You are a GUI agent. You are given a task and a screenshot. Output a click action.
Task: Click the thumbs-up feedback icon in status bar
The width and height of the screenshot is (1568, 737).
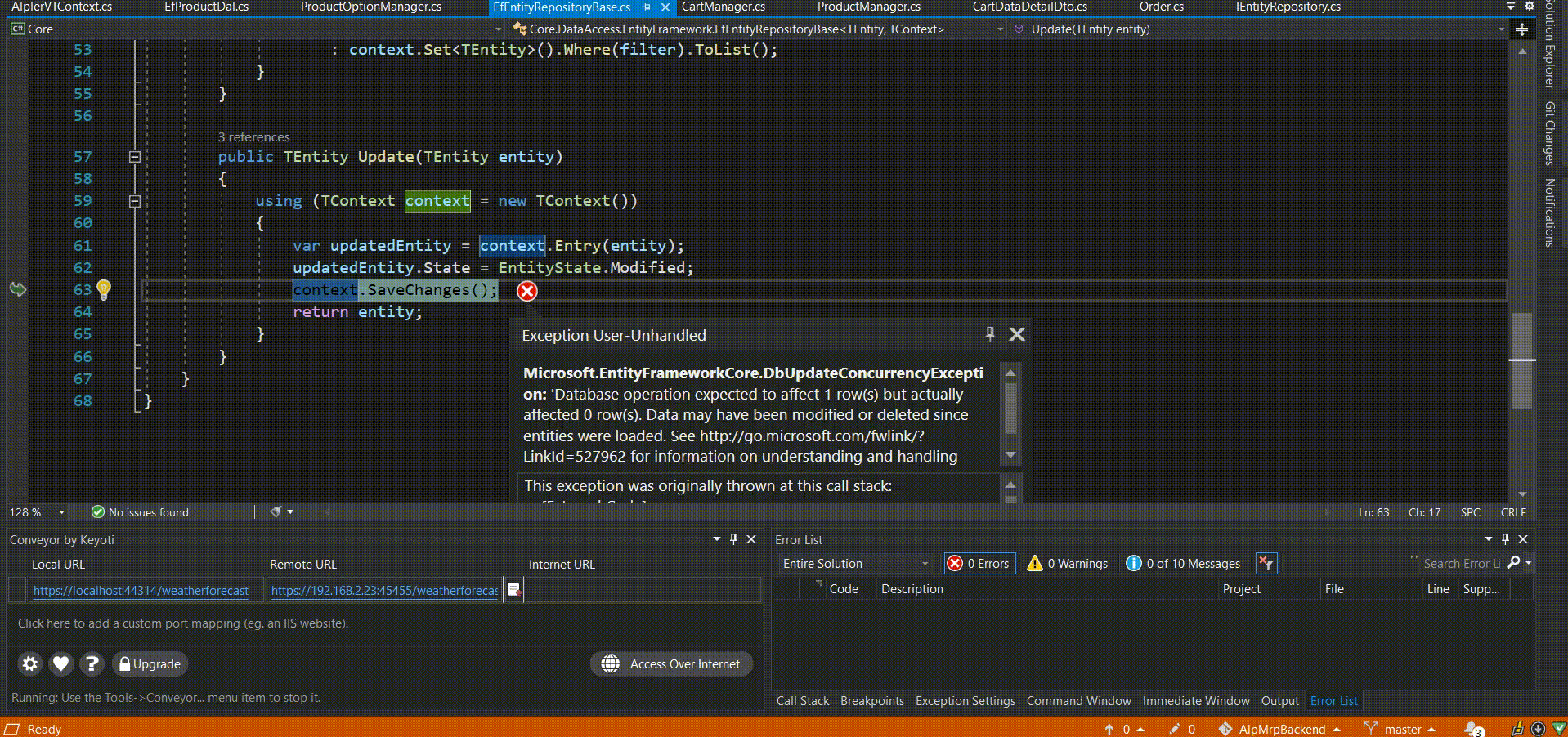coord(1517,729)
